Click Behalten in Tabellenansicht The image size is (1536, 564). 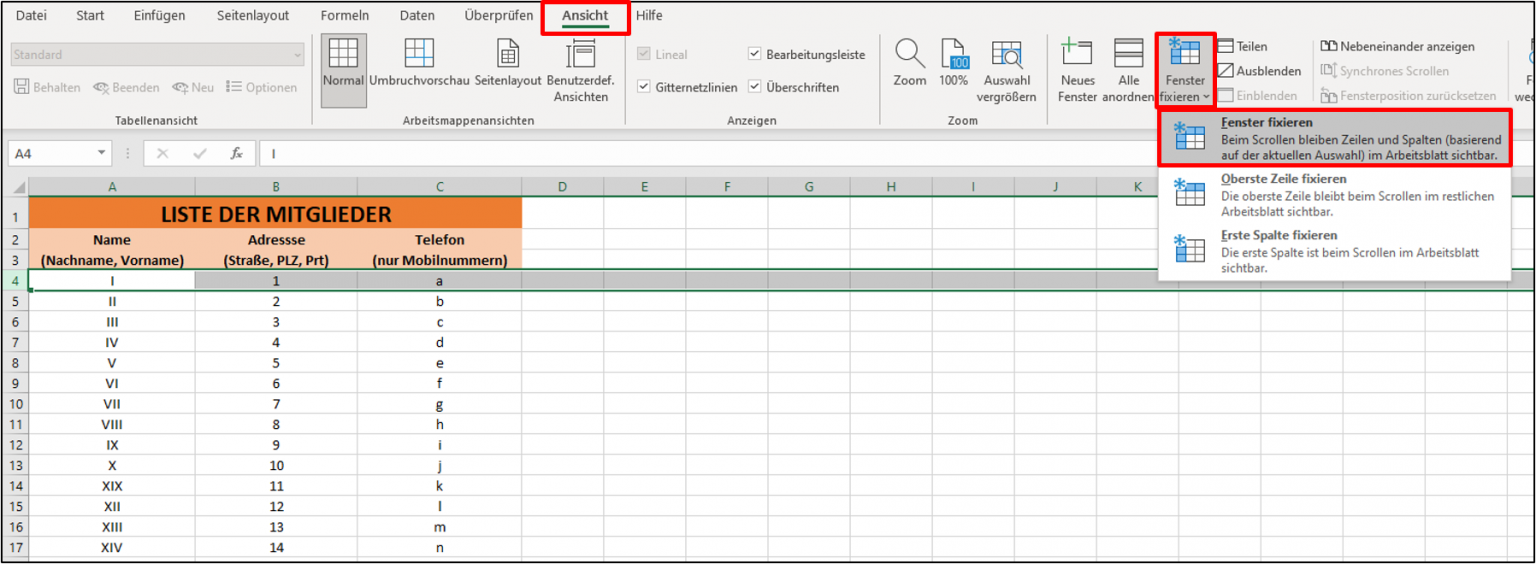[47, 87]
